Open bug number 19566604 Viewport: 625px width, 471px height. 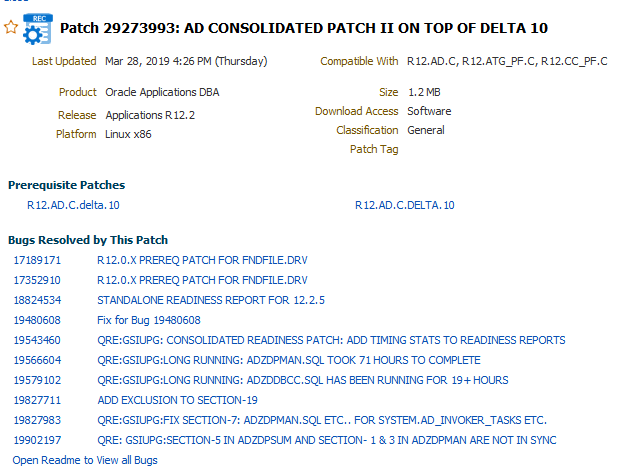tap(37, 360)
